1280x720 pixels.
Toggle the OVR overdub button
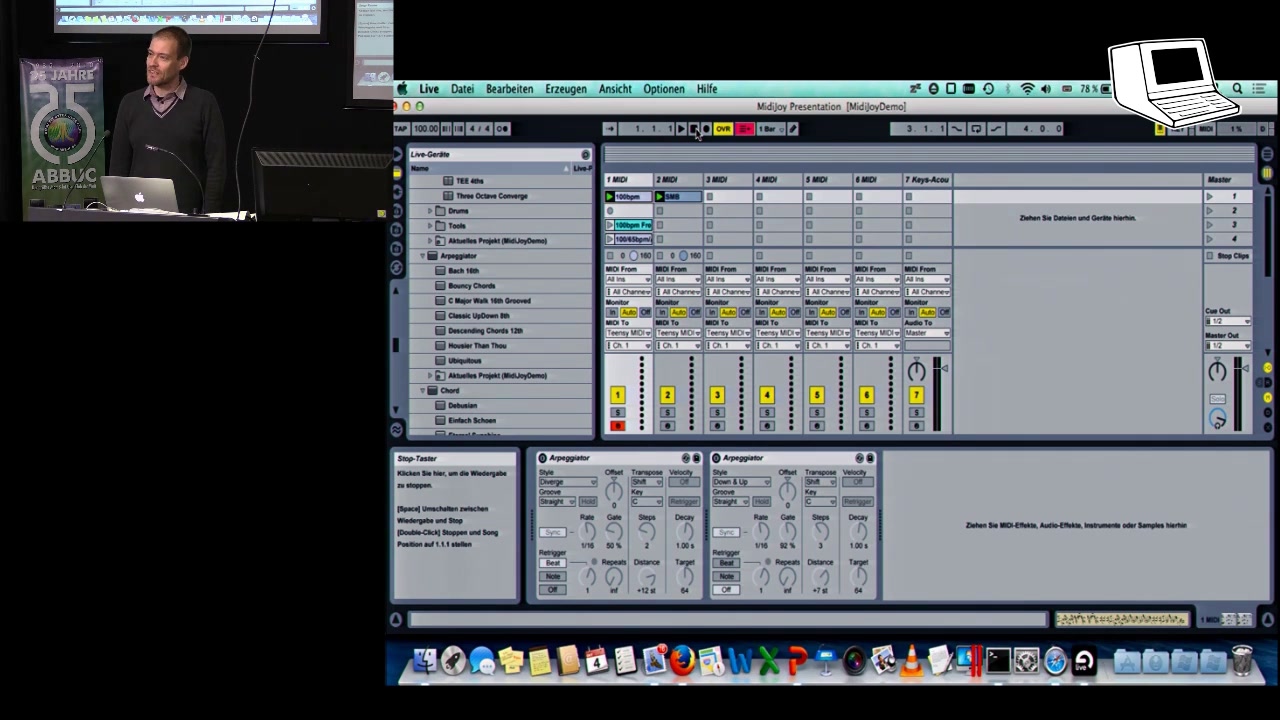click(723, 129)
